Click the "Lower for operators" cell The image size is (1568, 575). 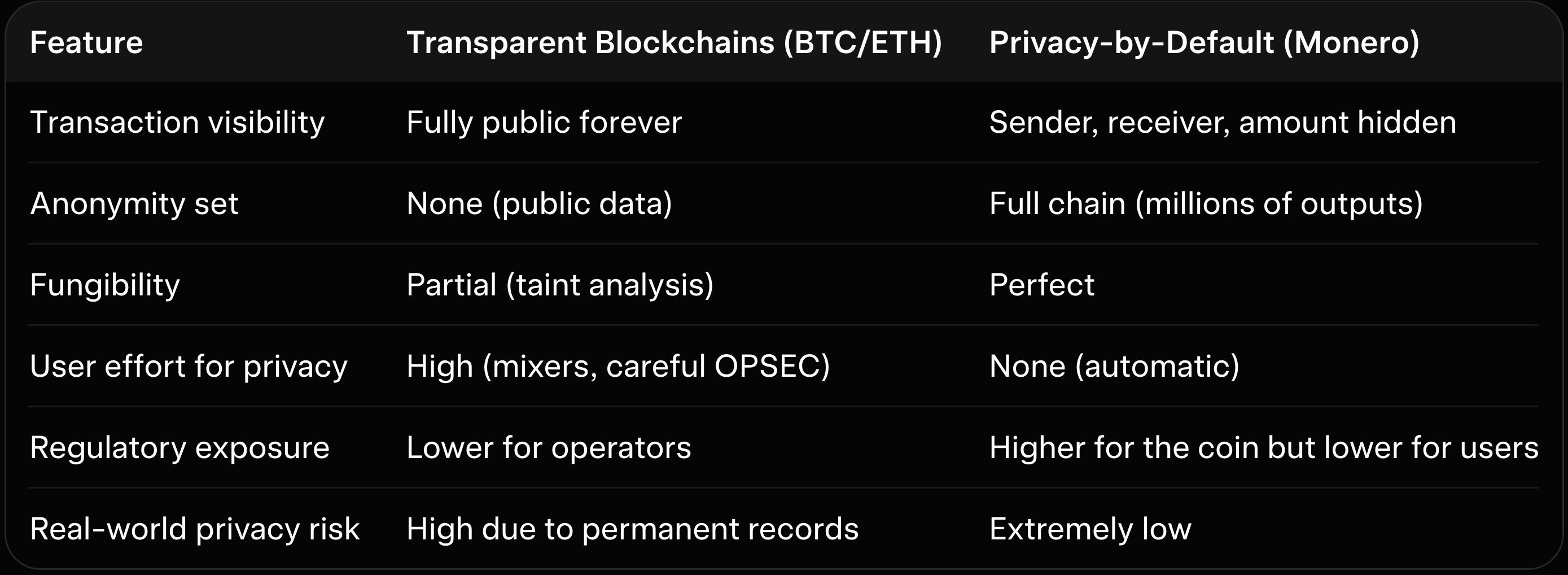coord(549,448)
